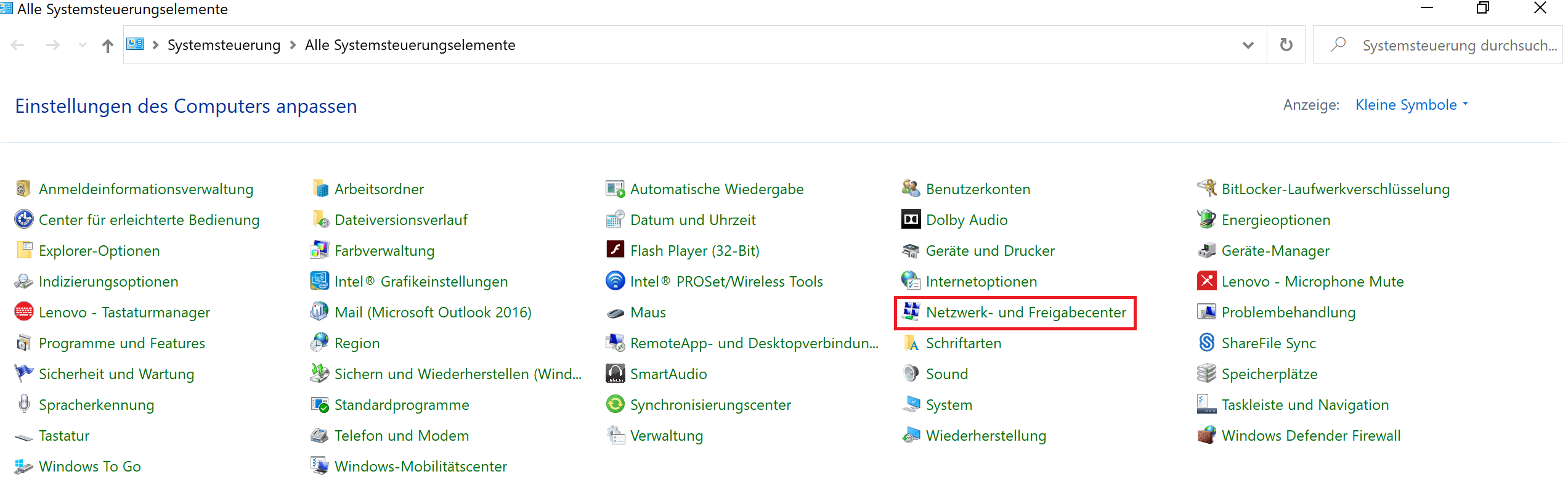This screenshot has width=1568, height=490.
Task: Open Datum und Uhrzeit link
Action: pos(693,220)
